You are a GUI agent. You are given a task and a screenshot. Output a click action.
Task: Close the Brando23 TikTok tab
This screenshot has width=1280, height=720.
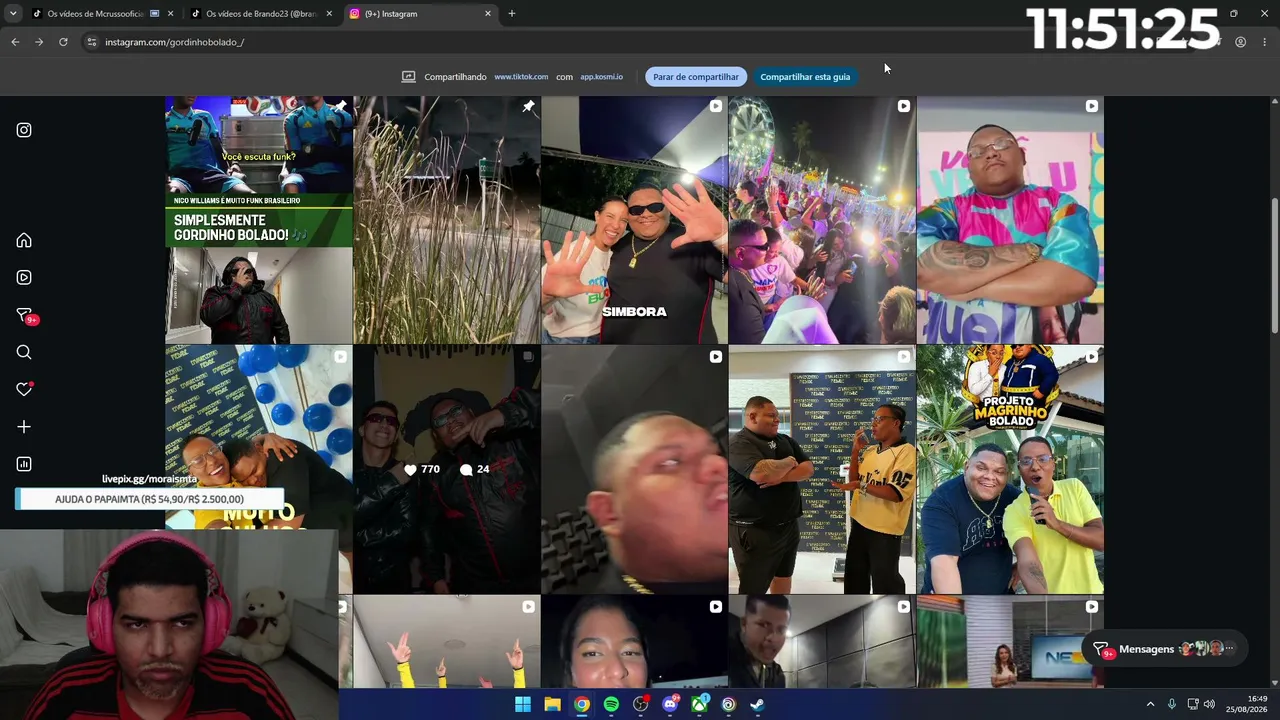pos(329,14)
